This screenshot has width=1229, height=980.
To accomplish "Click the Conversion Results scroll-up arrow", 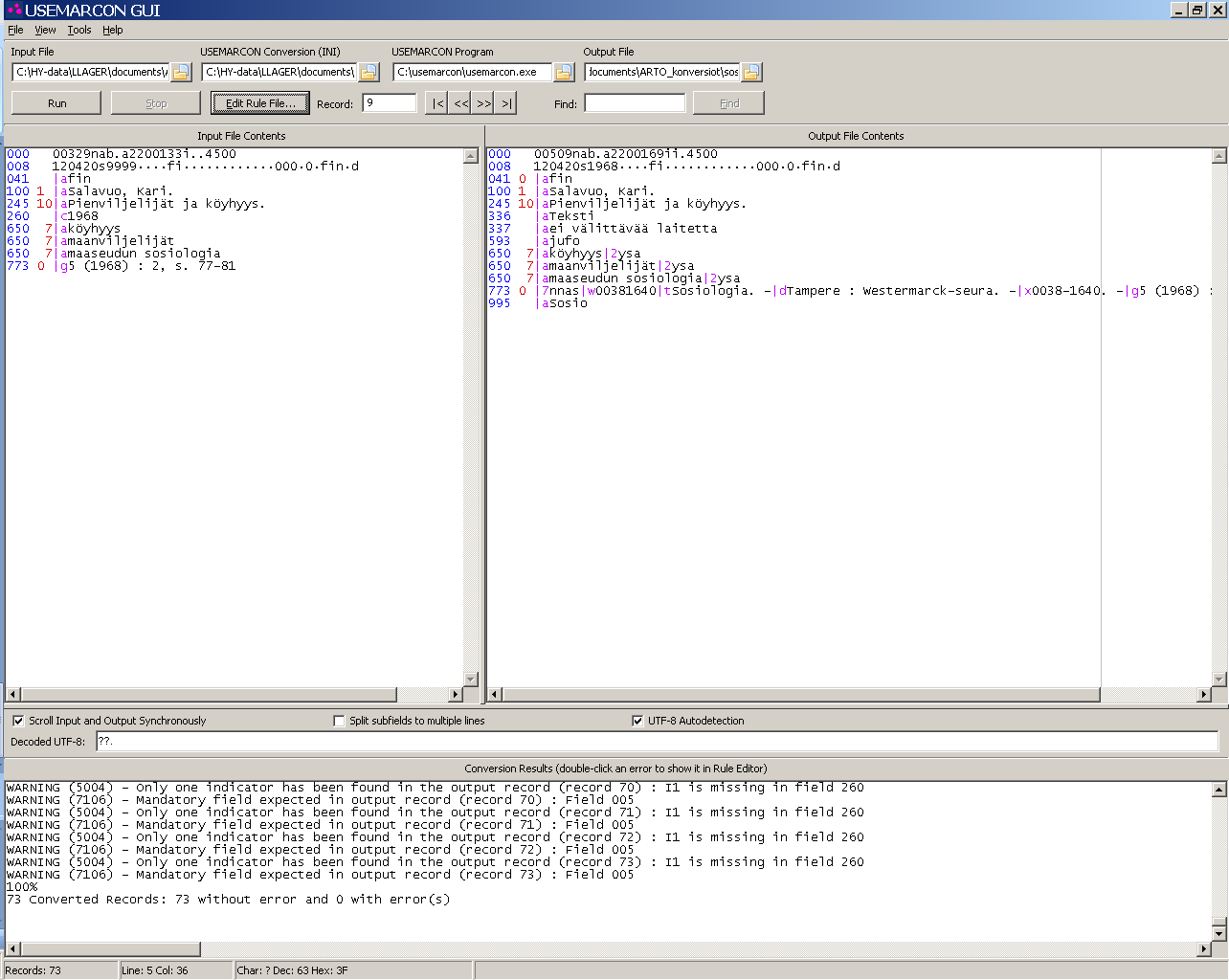I will (1218, 790).
